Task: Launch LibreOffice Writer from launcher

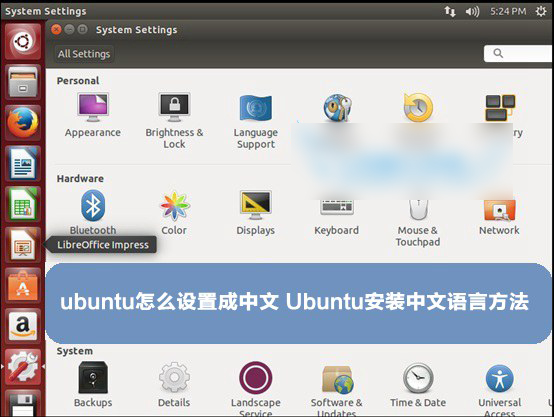Action: click(x=23, y=163)
